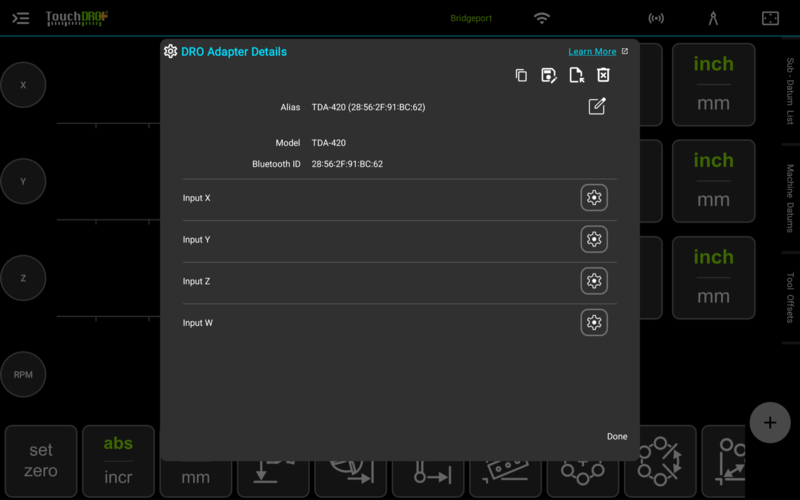Tap the set zero button
This screenshot has height=500, width=800.
tap(41, 461)
